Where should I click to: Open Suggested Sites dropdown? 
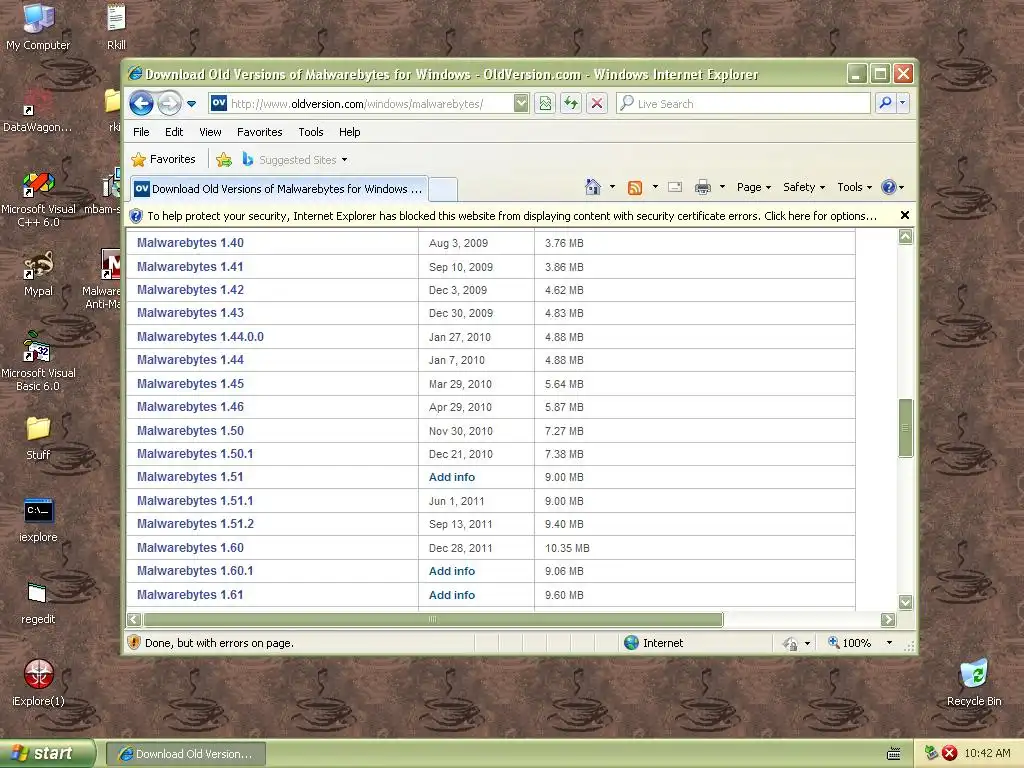[x=295, y=159]
